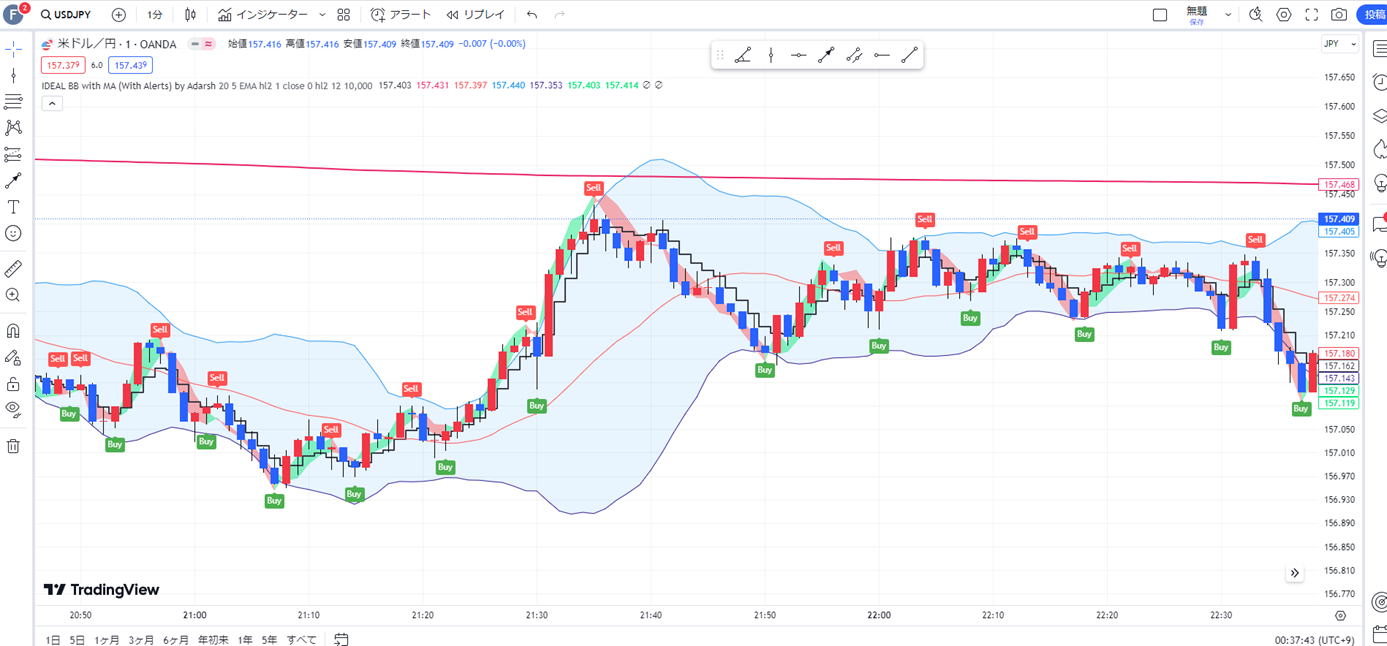Viewport: 1387px width, 646px height.
Task: Expand the indicator favorites dropdown arrow
Action: click(x=321, y=15)
